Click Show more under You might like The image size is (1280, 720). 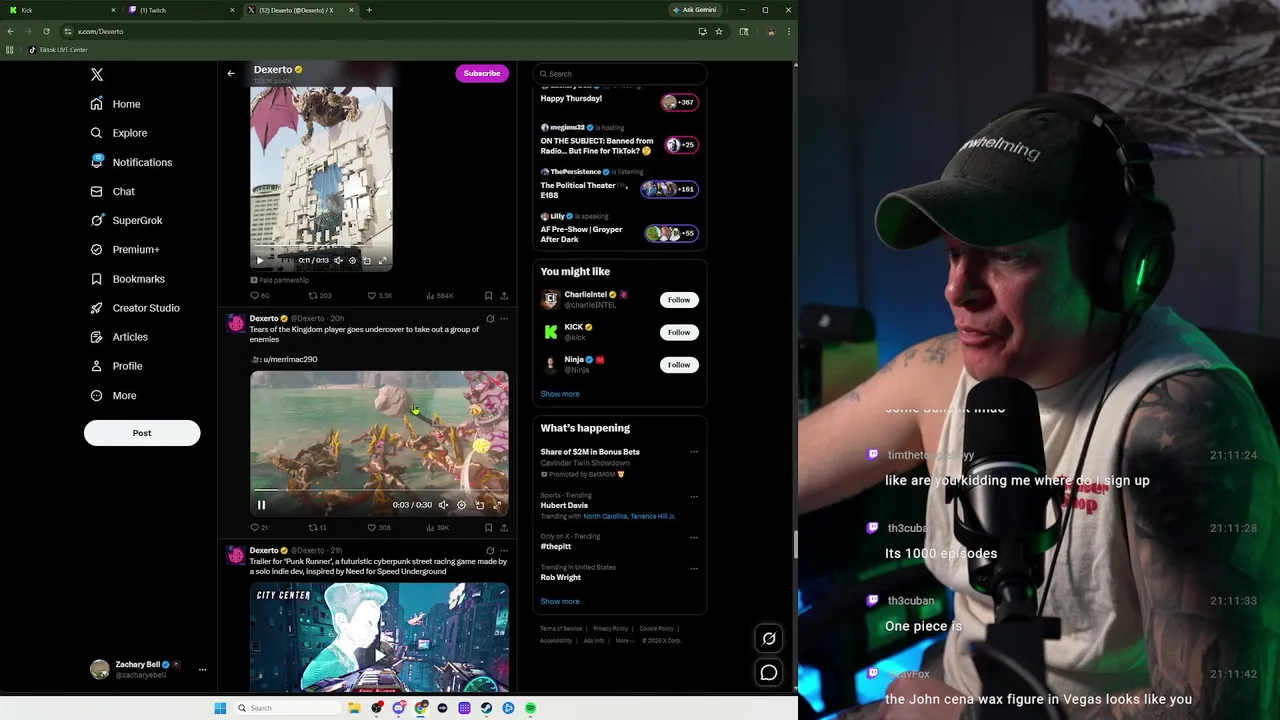click(560, 394)
